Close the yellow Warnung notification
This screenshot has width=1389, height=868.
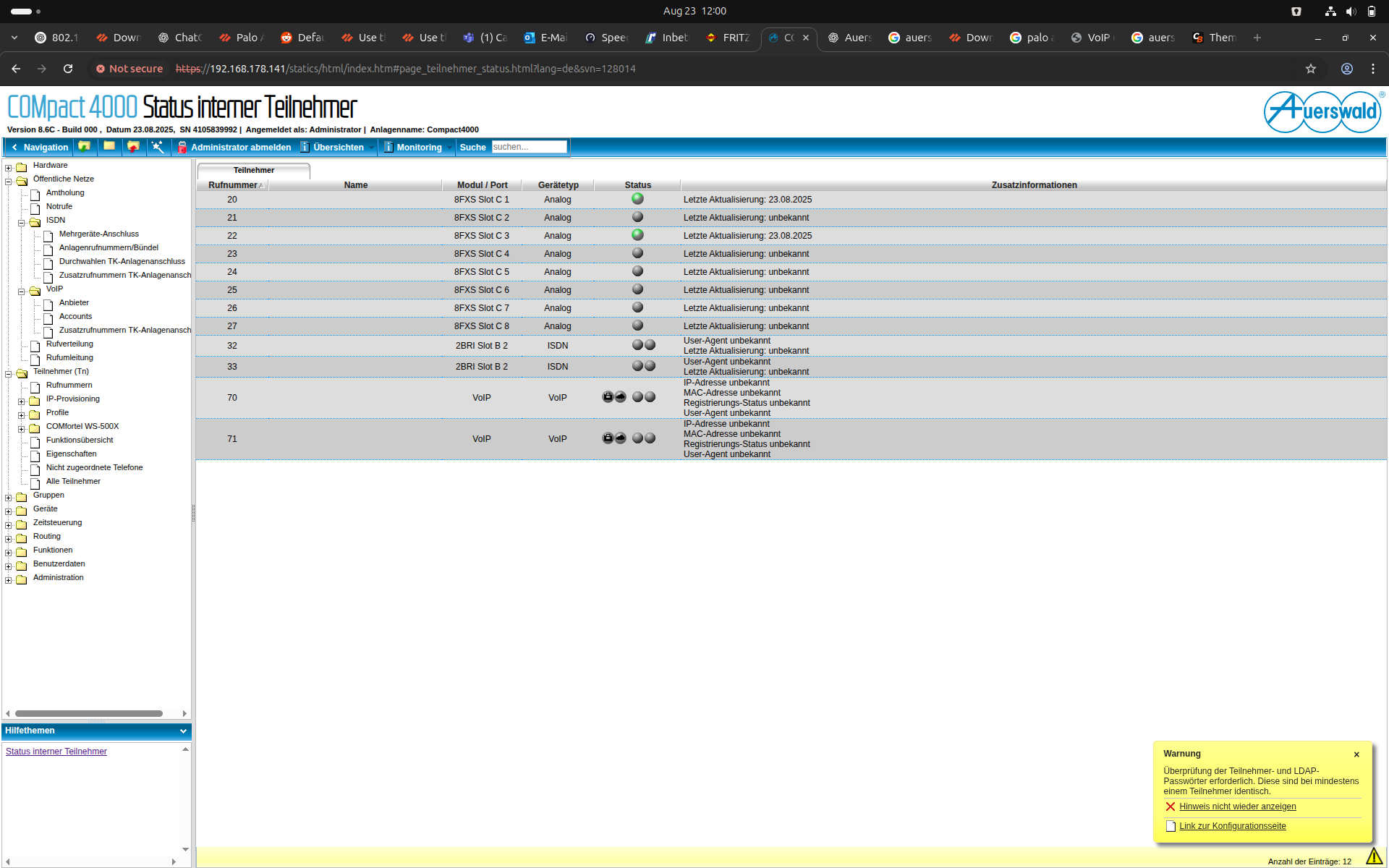1356,754
